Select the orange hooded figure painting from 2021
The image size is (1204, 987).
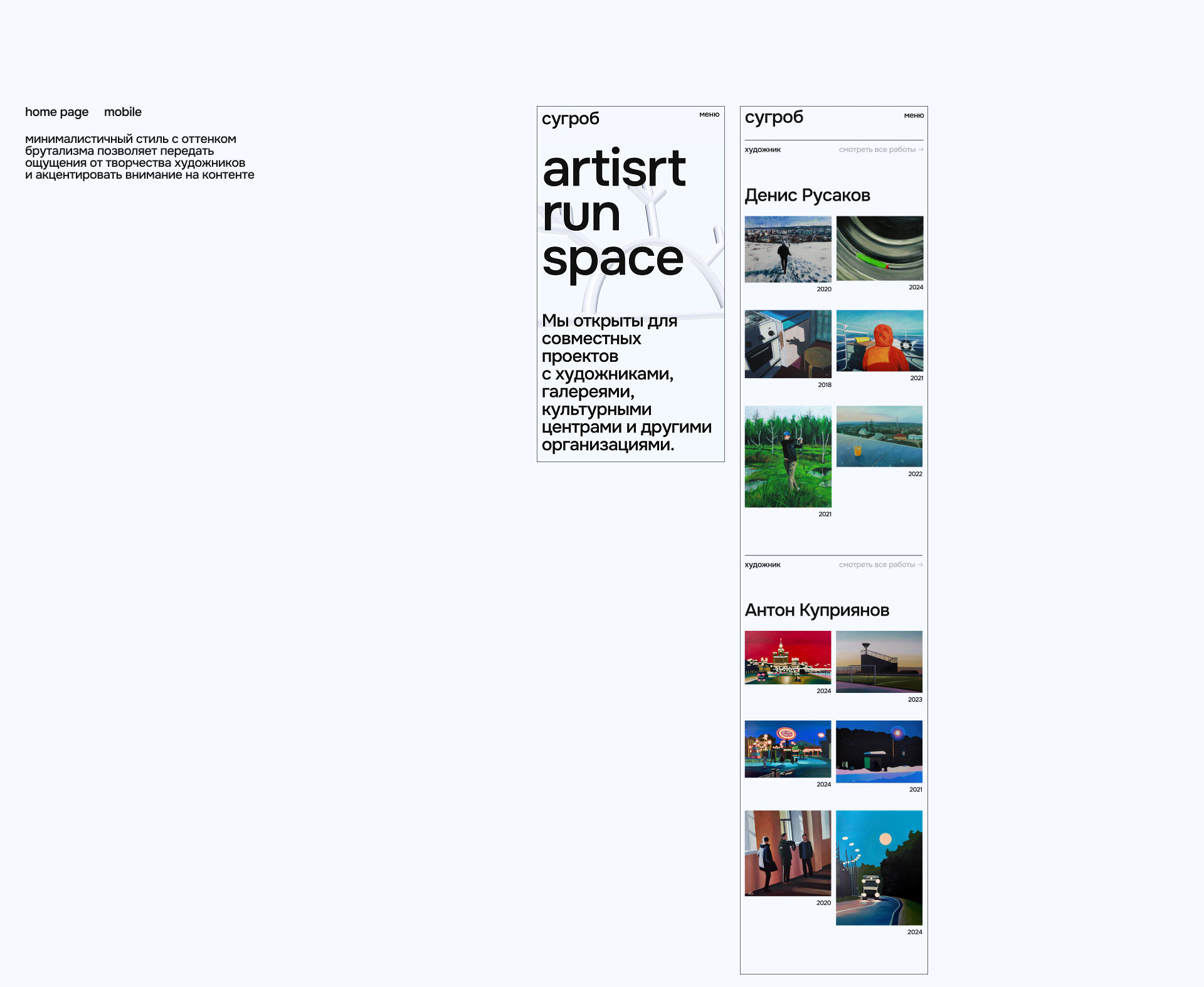[x=879, y=340]
